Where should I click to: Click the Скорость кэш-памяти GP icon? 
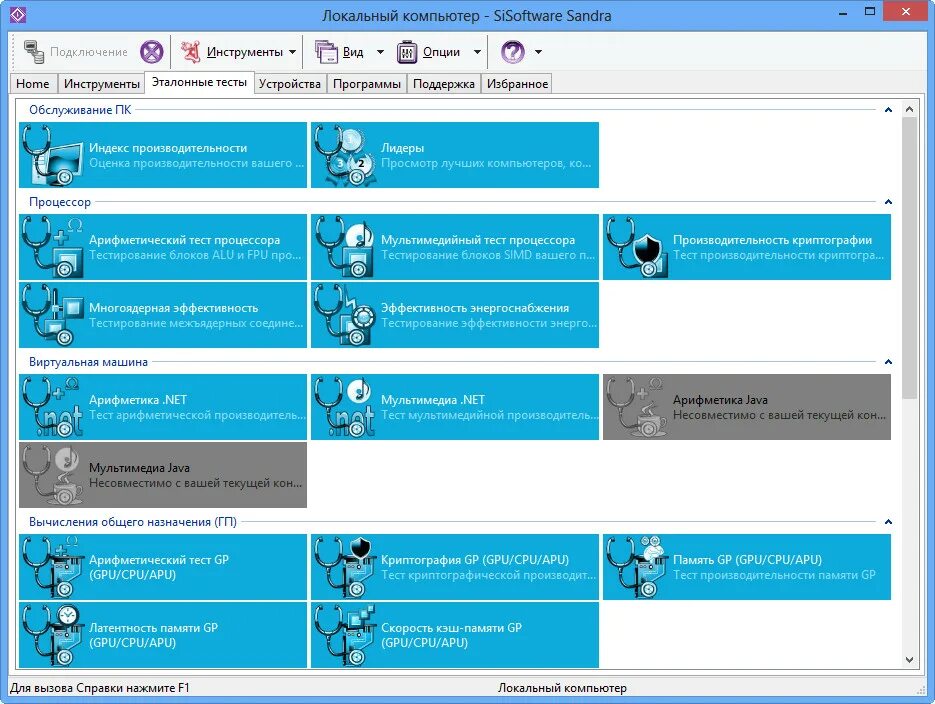click(x=345, y=635)
